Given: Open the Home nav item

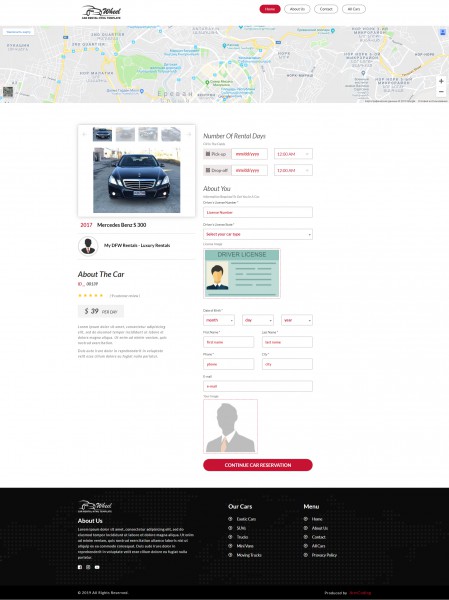Looking at the screenshot, I should tap(270, 9).
